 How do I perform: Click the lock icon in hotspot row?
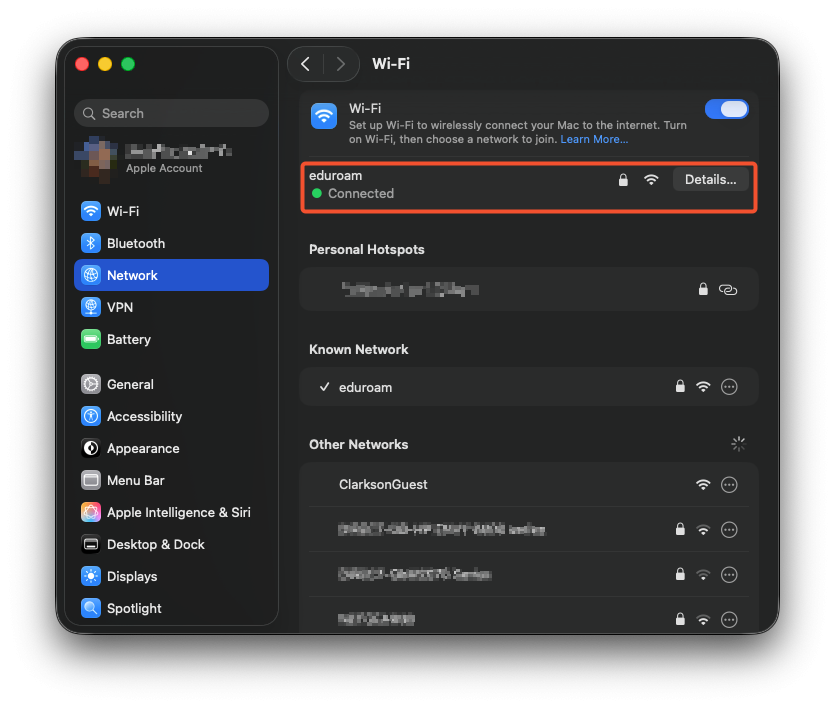point(703,289)
